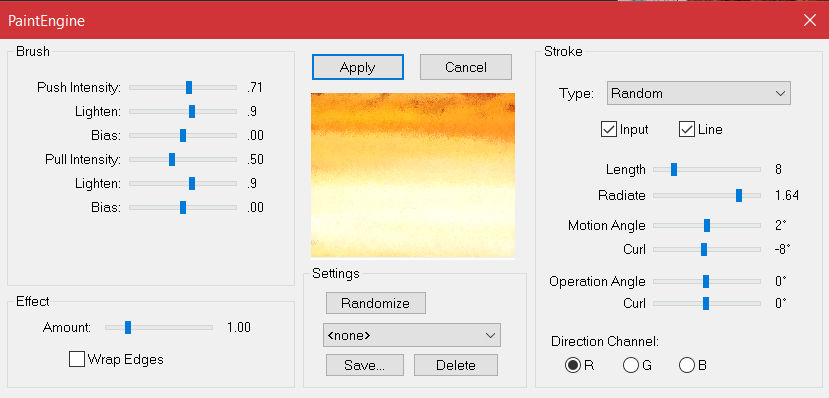Click the Bias slider under Pull Intensity
The height and width of the screenshot is (398, 829).
coord(183,207)
